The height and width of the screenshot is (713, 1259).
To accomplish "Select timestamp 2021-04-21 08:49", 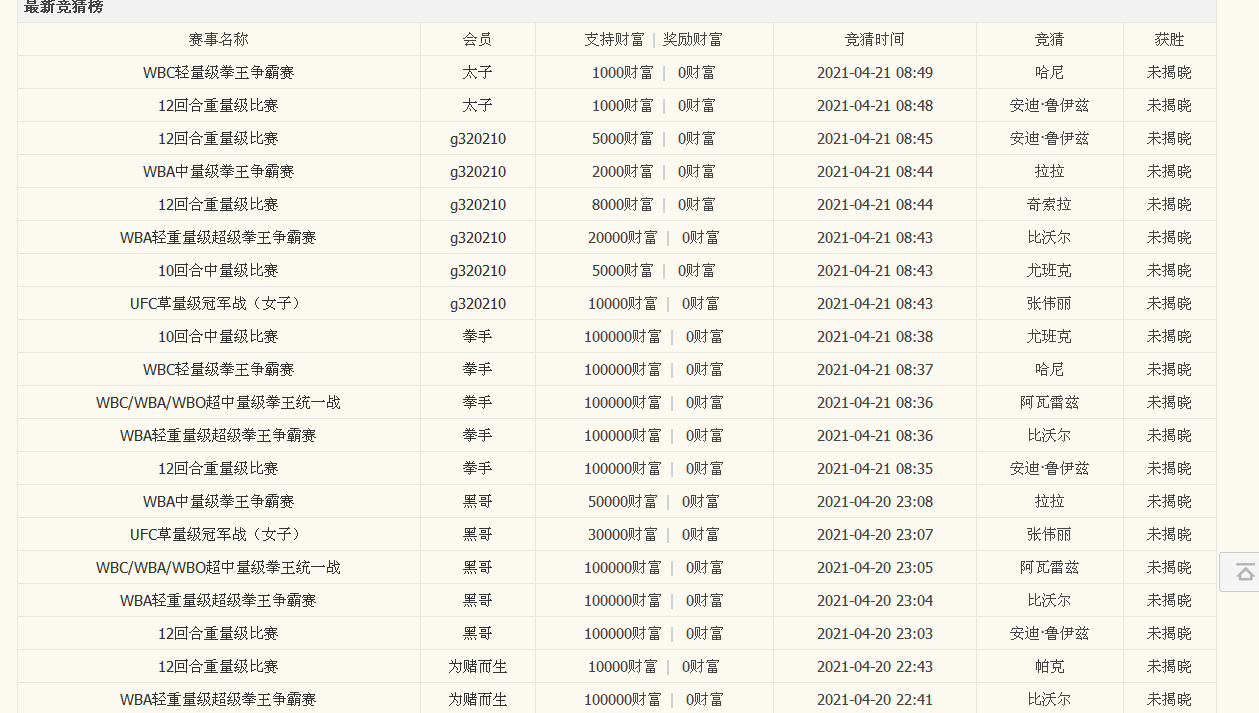I will point(874,72).
